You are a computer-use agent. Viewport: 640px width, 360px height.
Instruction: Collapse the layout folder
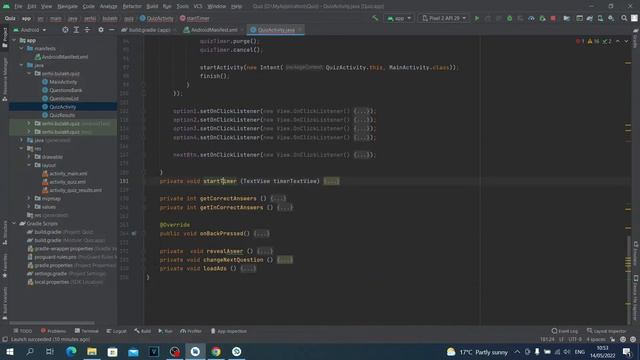(x=29, y=165)
